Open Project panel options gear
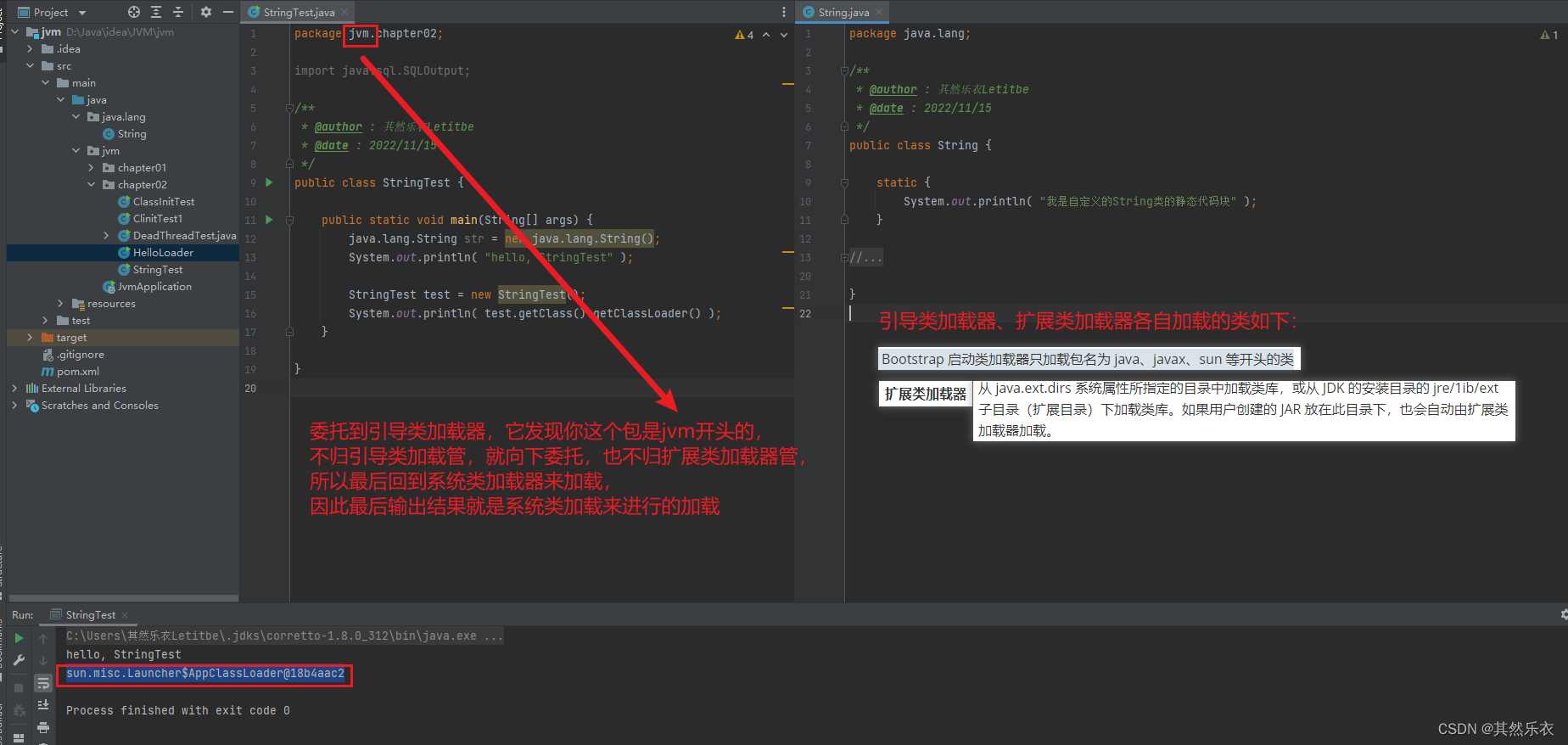This screenshot has width=1568, height=745. click(x=205, y=12)
